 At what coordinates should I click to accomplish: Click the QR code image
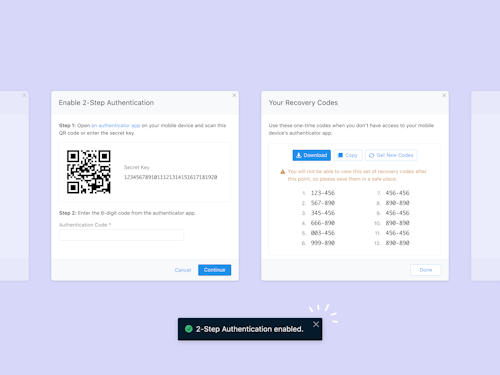point(89,172)
